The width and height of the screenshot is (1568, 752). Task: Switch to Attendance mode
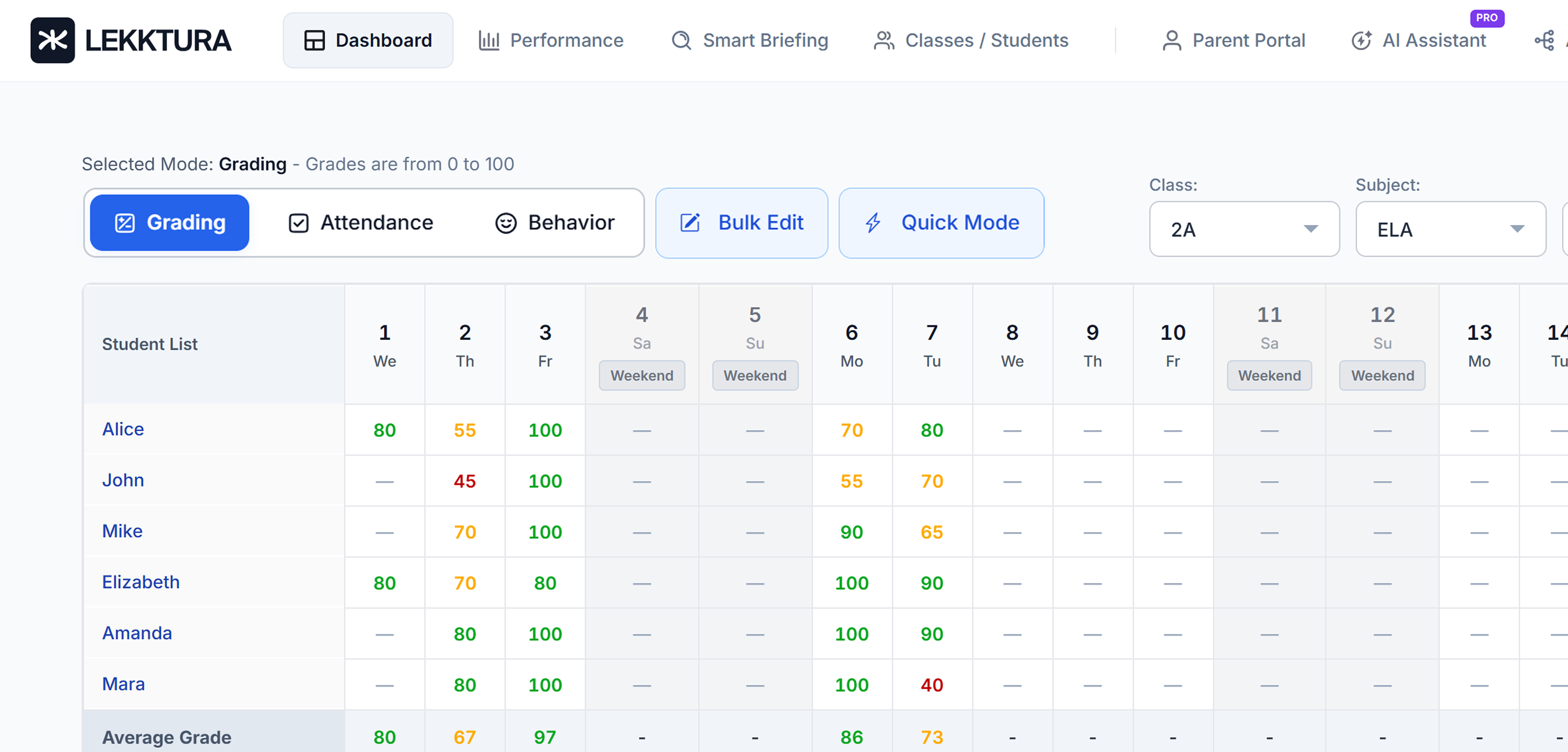pyautogui.click(x=361, y=222)
